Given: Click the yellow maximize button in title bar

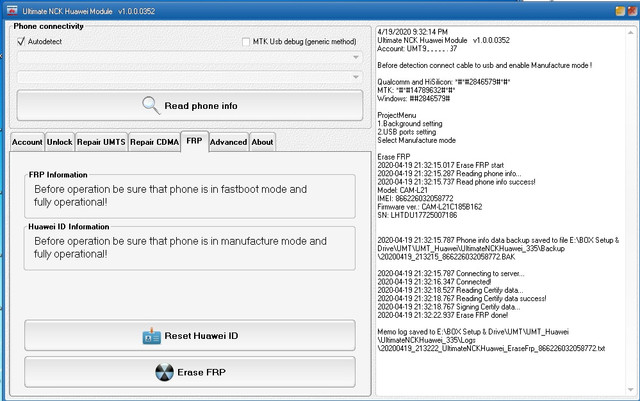Looking at the screenshot, I should coord(620,11).
